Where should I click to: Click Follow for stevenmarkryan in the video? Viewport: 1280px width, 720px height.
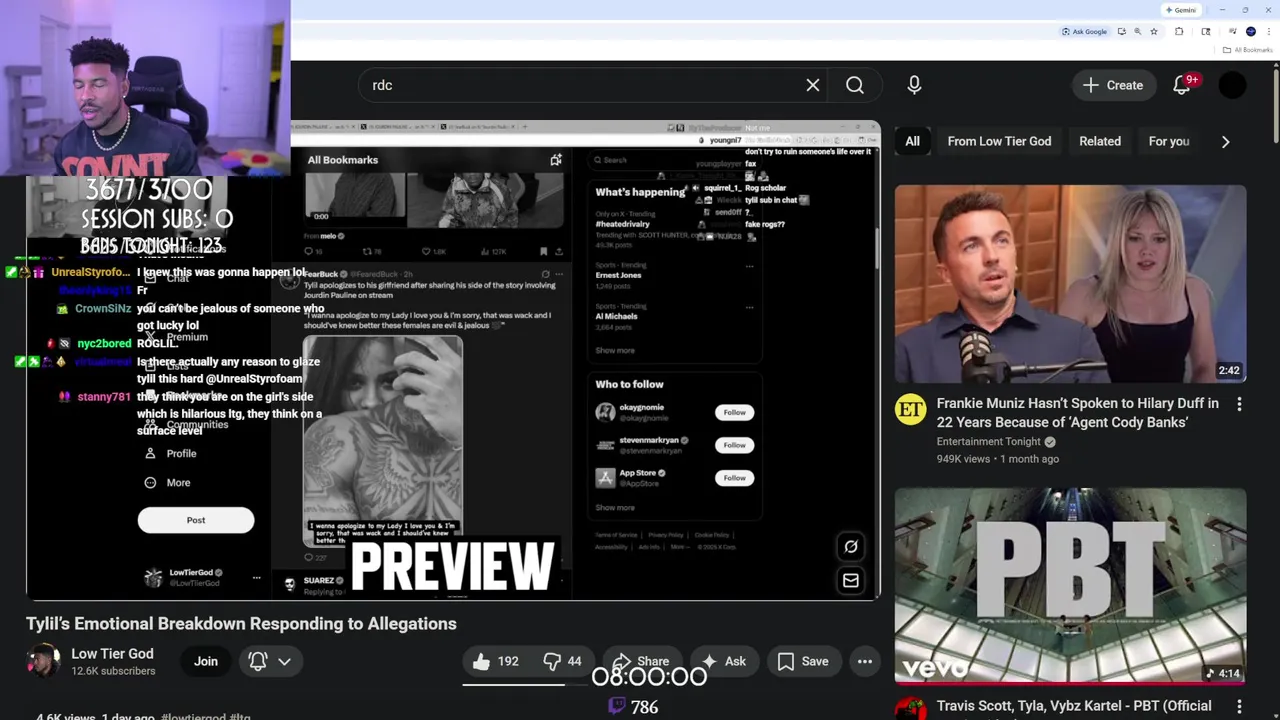[x=734, y=445]
